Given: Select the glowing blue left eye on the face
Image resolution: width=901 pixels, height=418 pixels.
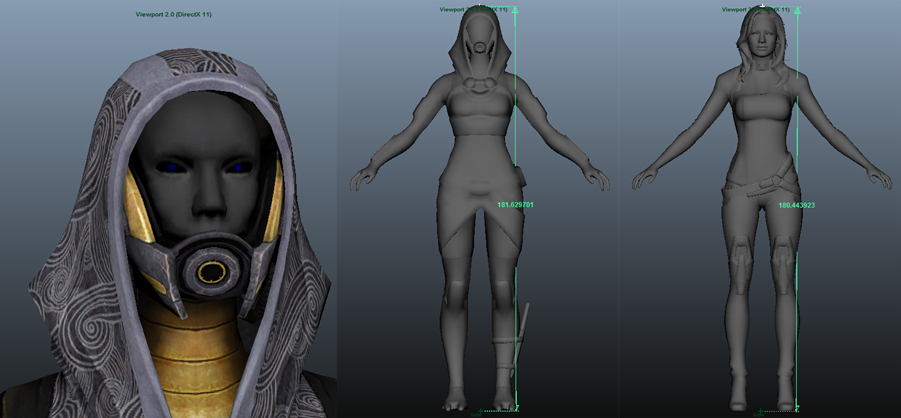Looking at the screenshot, I should click(x=170, y=167).
